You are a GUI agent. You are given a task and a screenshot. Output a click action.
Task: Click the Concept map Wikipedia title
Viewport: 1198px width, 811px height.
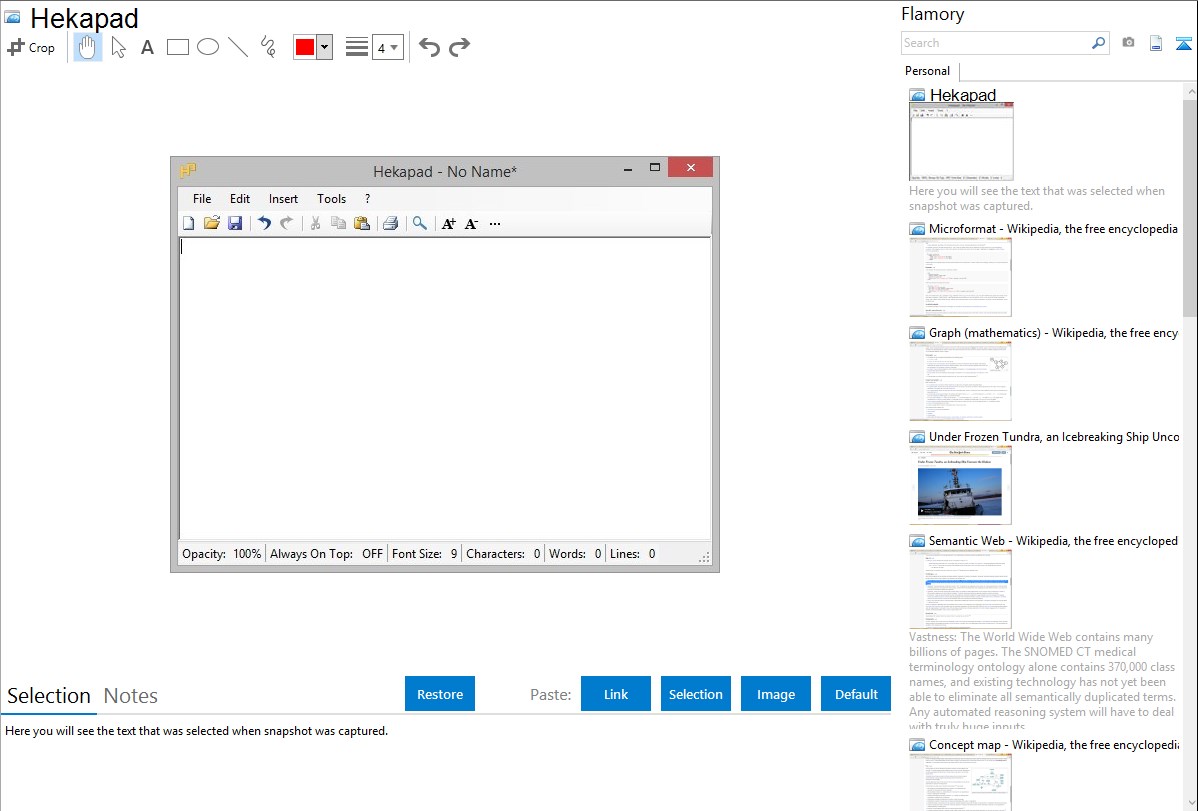(x=1053, y=744)
